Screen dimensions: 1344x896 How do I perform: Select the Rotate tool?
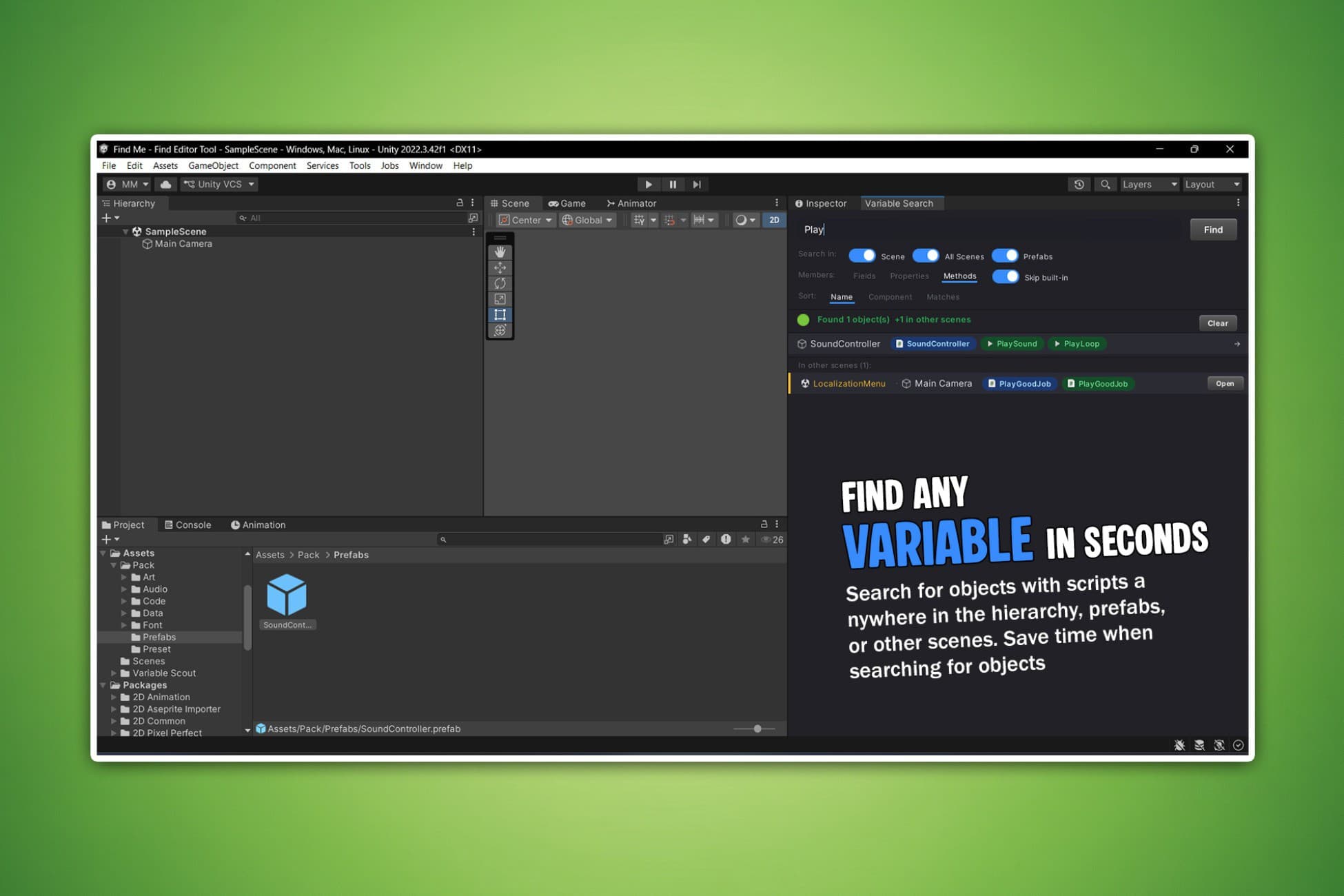click(x=500, y=283)
